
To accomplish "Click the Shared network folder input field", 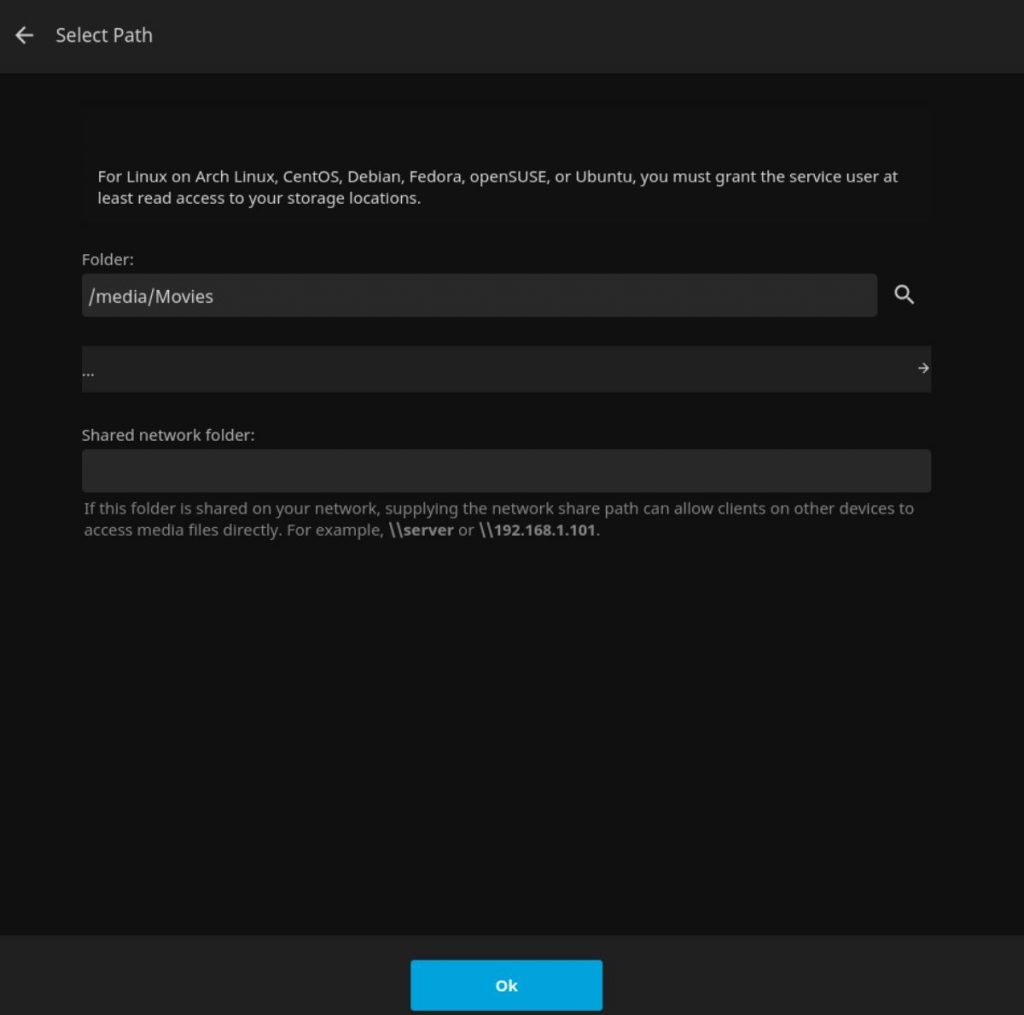I will (506, 470).
